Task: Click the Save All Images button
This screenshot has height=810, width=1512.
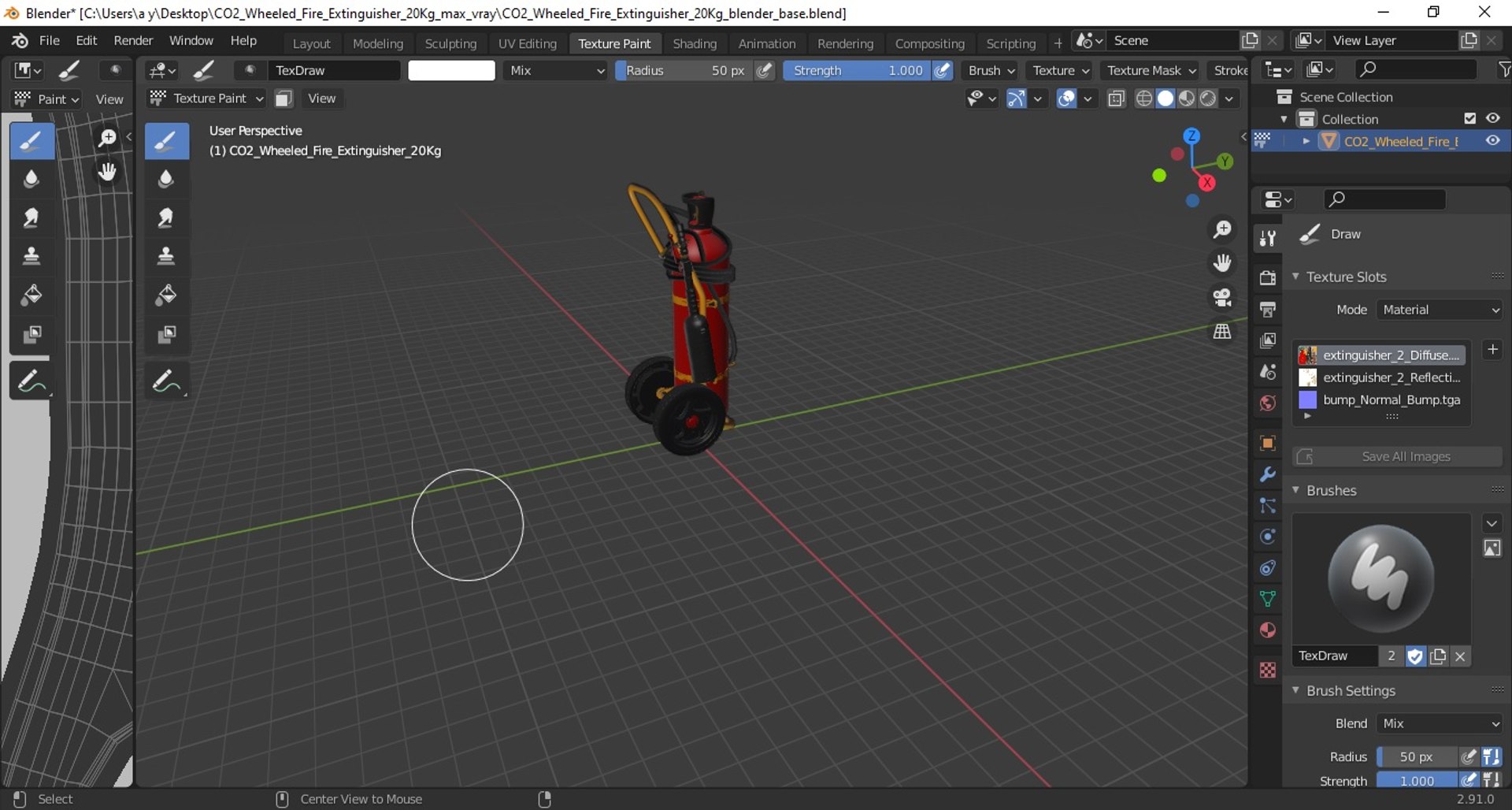Action: [x=1397, y=457]
